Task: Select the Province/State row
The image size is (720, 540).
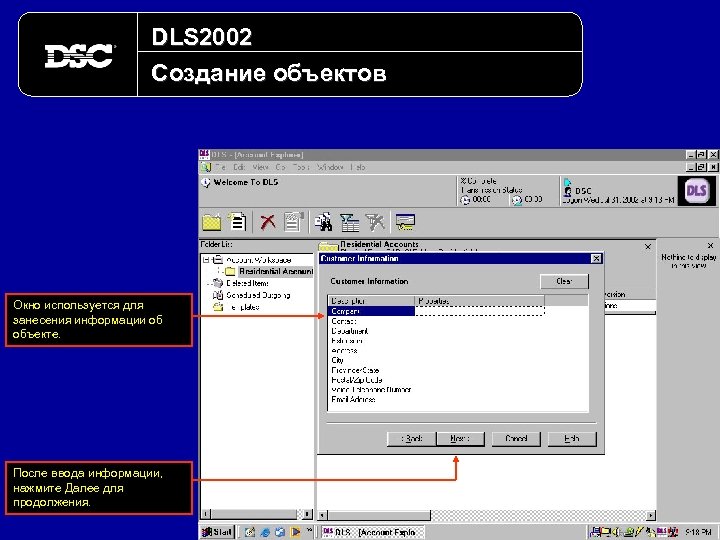Action: point(355,370)
